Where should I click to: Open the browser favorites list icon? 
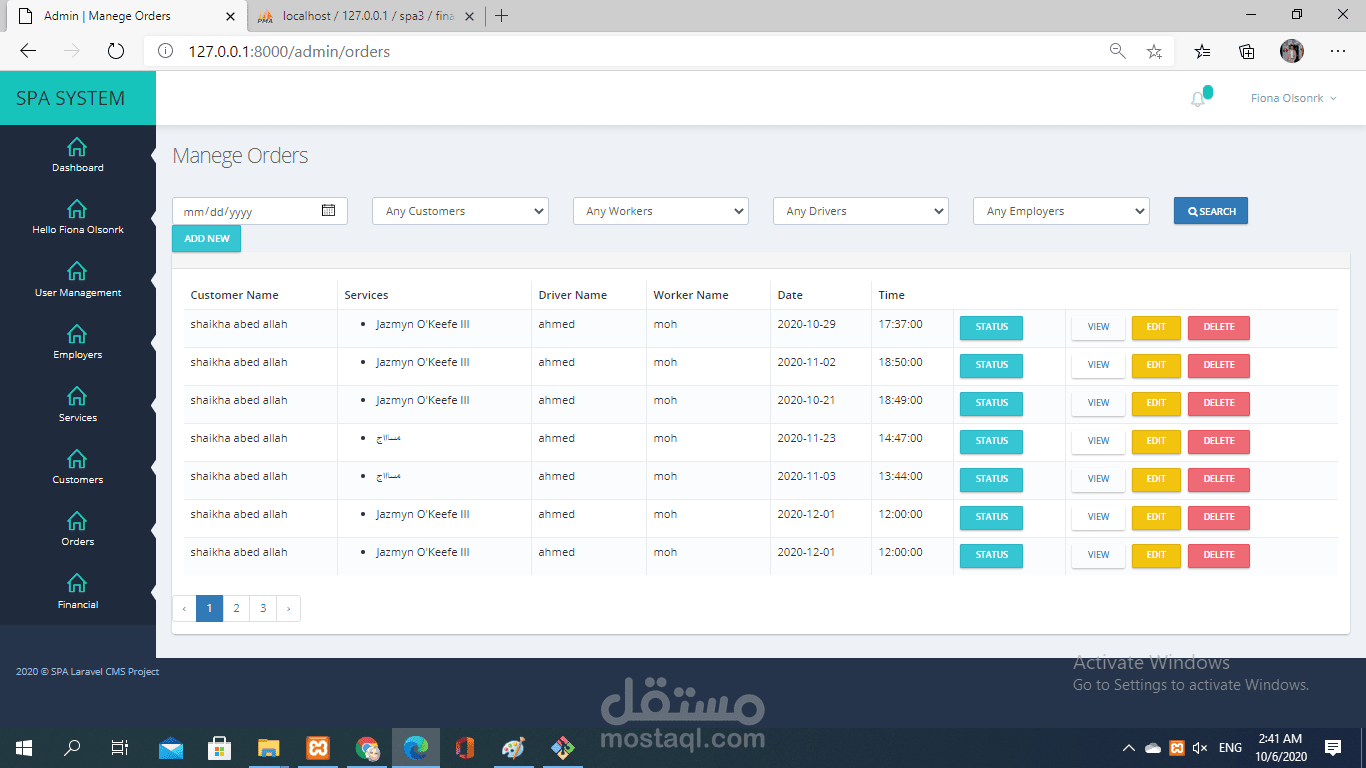[1203, 51]
